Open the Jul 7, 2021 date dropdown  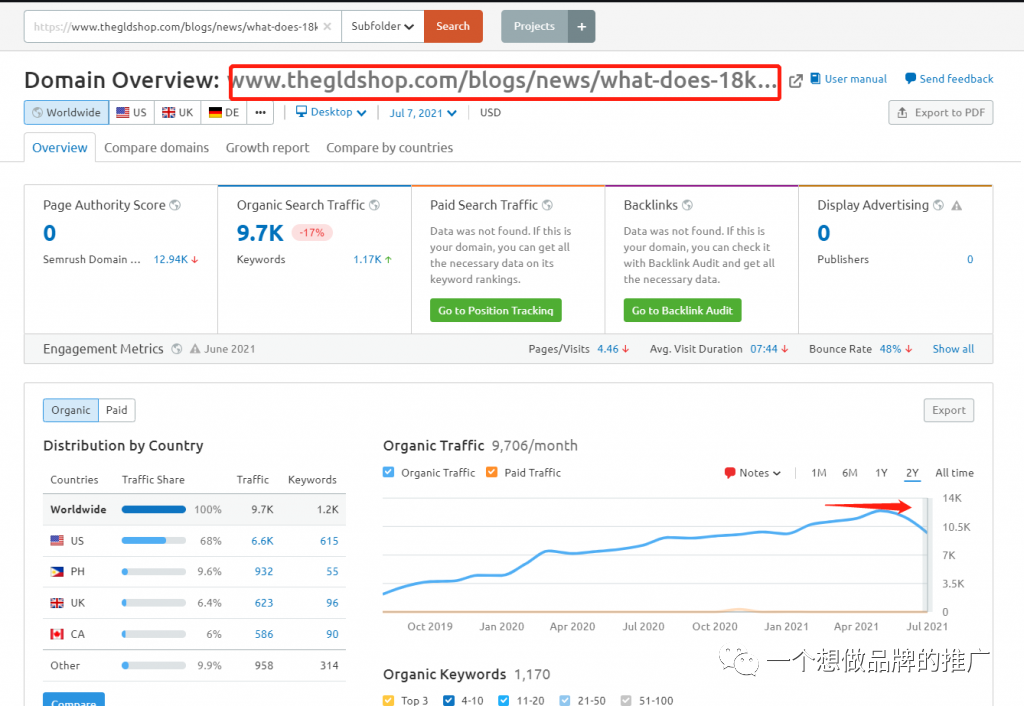(423, 113)
